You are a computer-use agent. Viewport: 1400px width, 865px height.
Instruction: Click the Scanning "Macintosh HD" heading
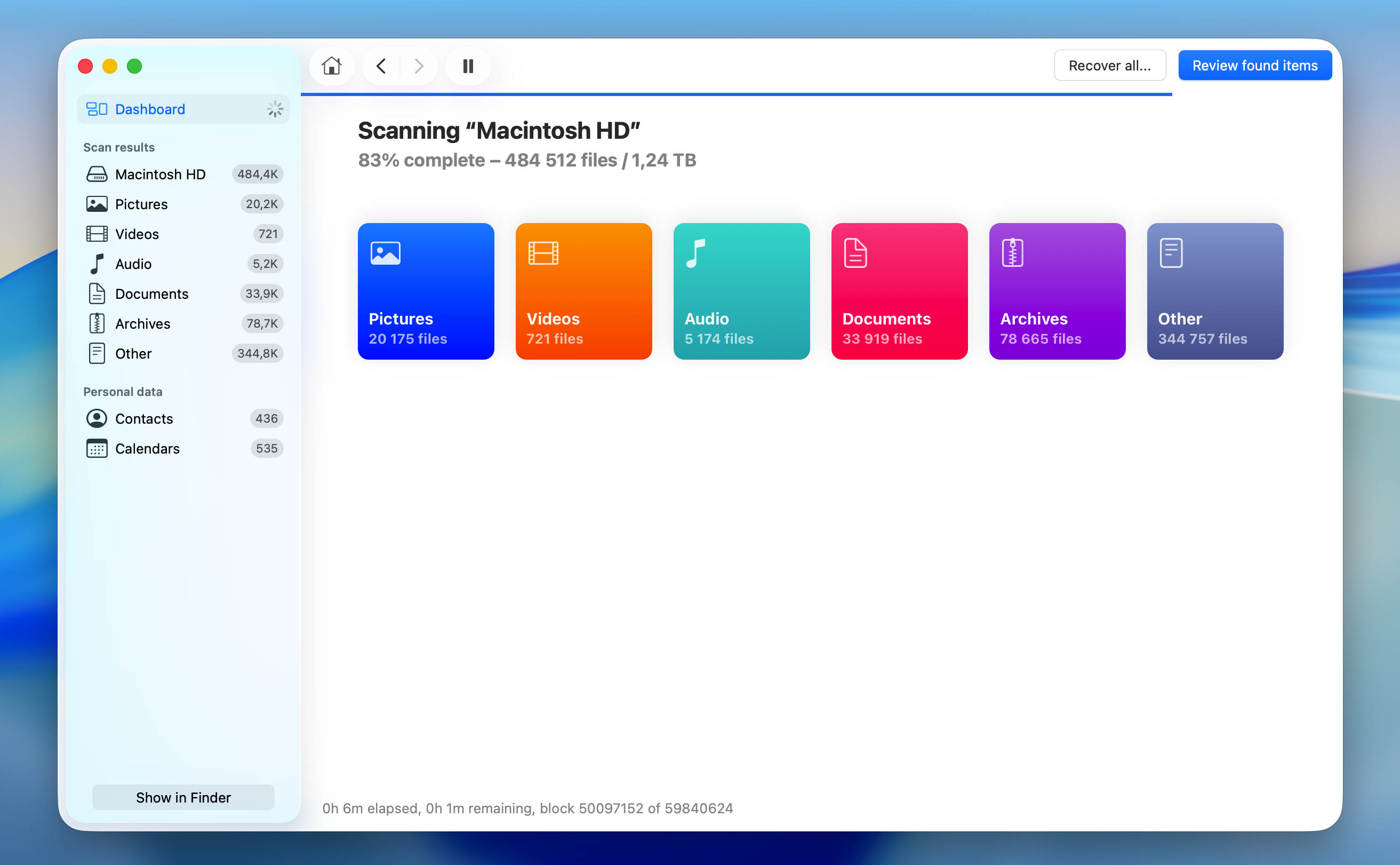(499, 130)
